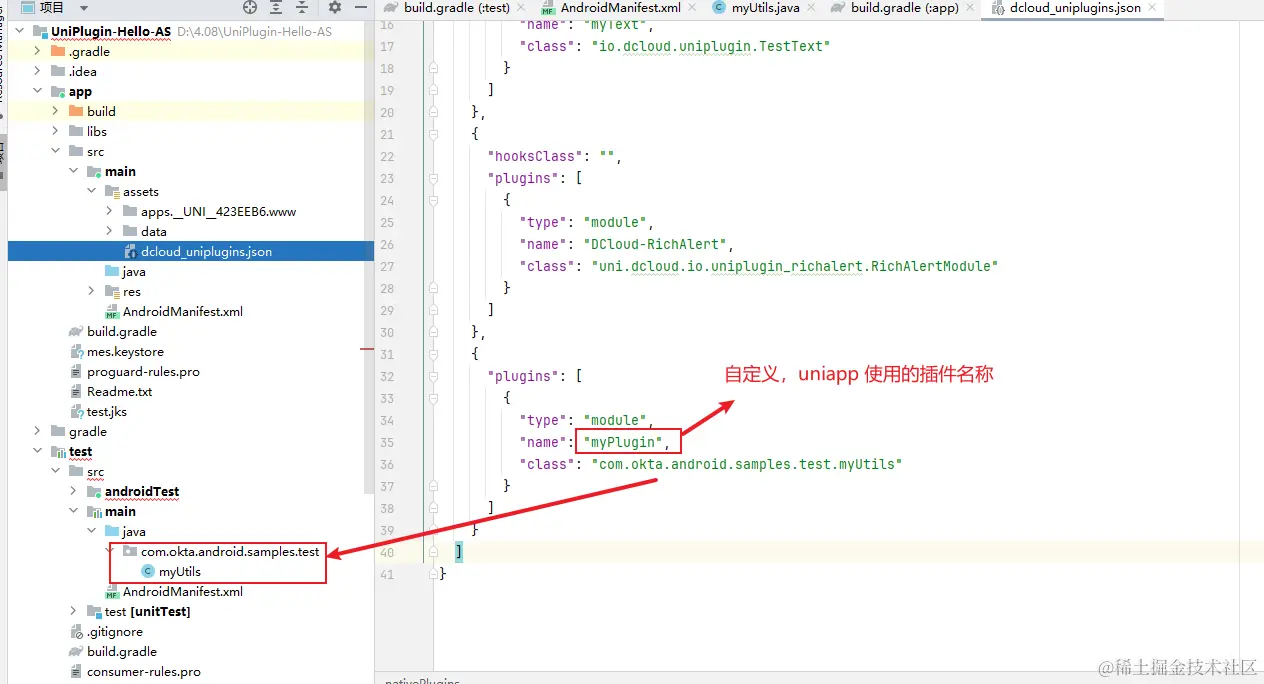Click fold end marker at line 29

click(434, 310)
